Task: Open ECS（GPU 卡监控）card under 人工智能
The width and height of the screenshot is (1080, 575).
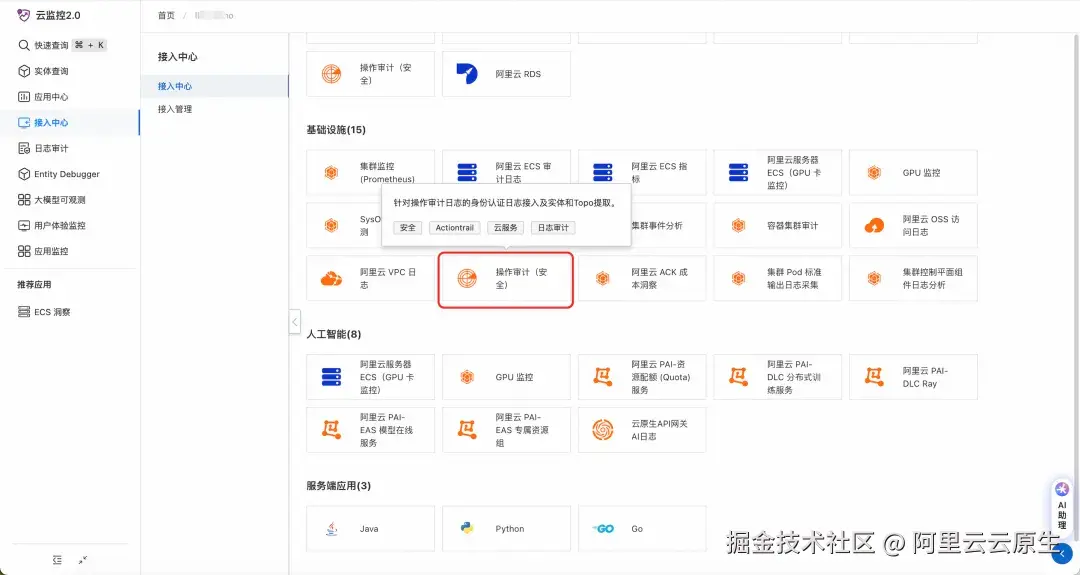Action: (x=371, y=377)
